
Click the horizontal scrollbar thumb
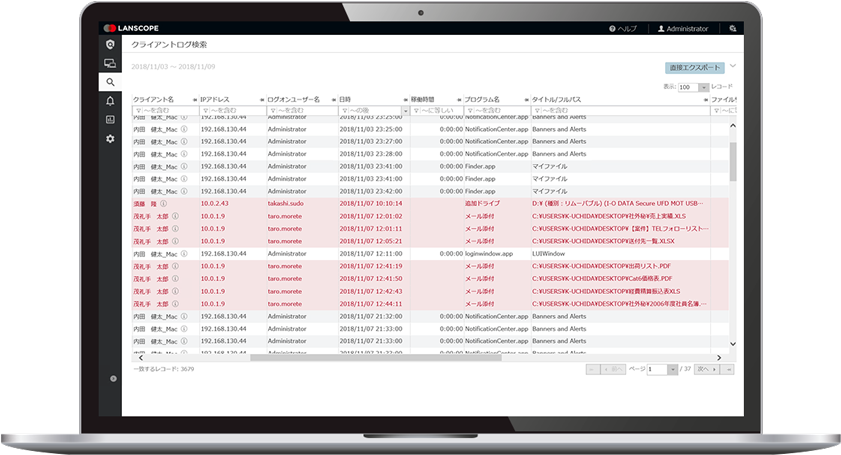(375, 358)
